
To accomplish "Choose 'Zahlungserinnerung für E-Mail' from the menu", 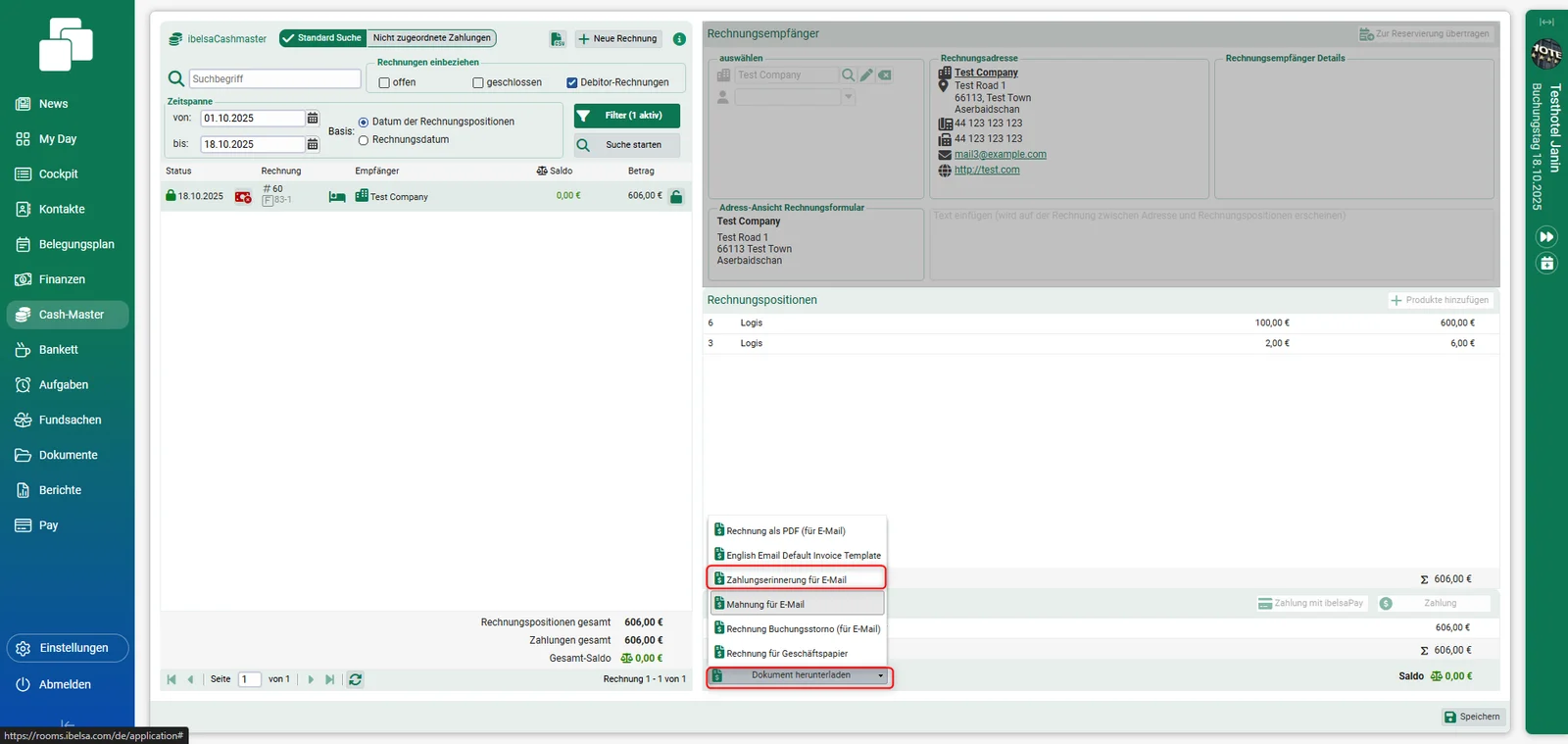I will 797,579.
